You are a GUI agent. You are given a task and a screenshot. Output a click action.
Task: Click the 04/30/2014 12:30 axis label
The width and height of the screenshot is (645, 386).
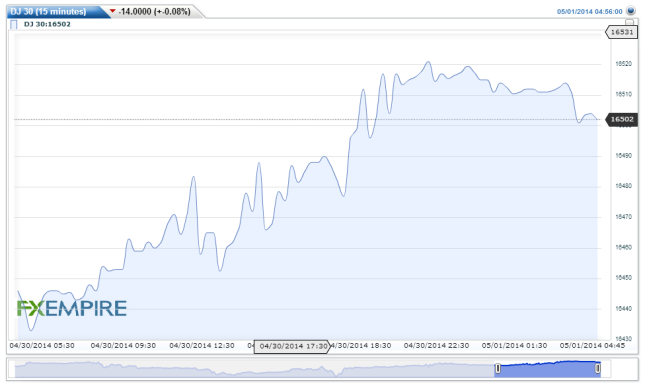(202, 346)
